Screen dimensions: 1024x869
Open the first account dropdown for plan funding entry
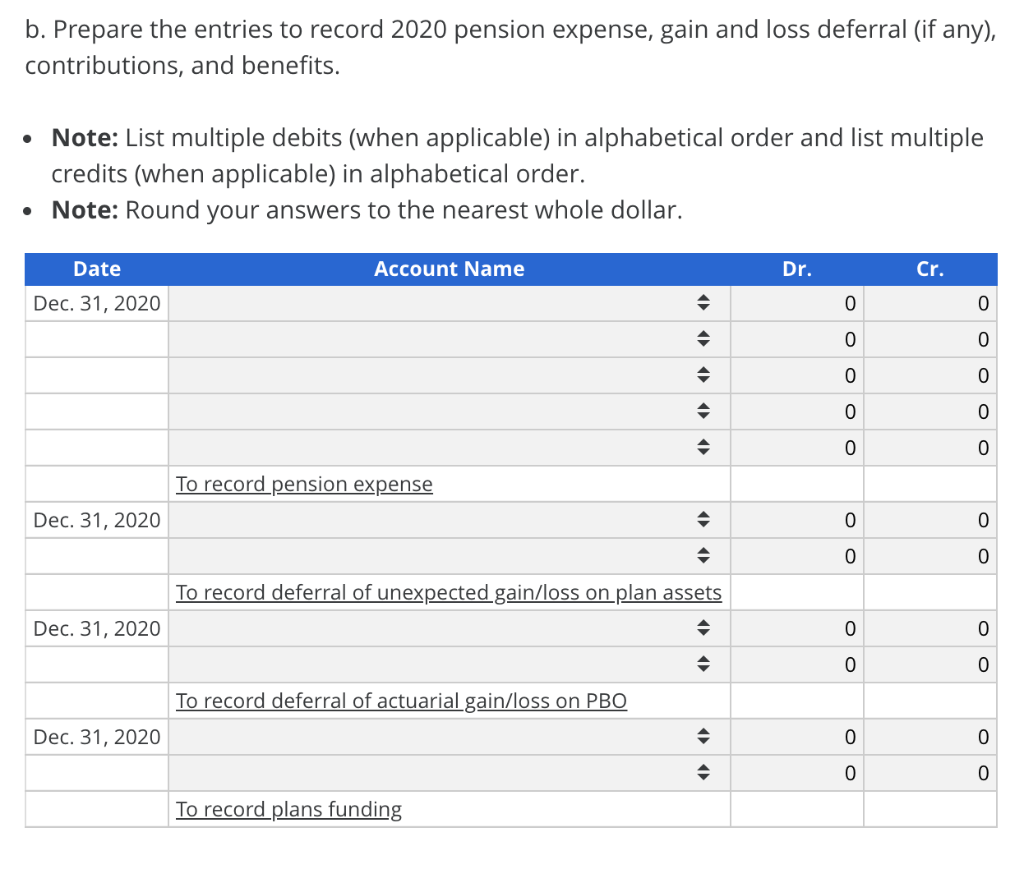704,737
